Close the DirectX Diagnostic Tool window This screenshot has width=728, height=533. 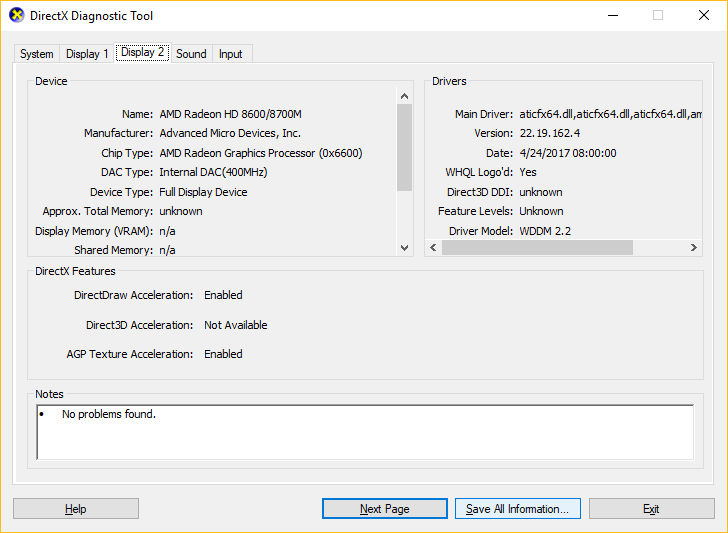pyautogui.click(x=704, y=15)
